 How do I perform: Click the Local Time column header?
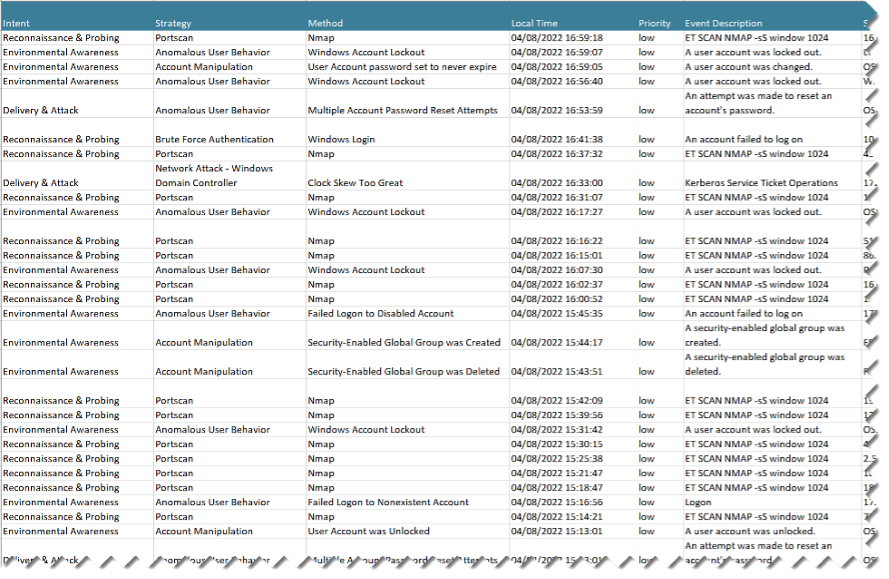tap(534, 23)
